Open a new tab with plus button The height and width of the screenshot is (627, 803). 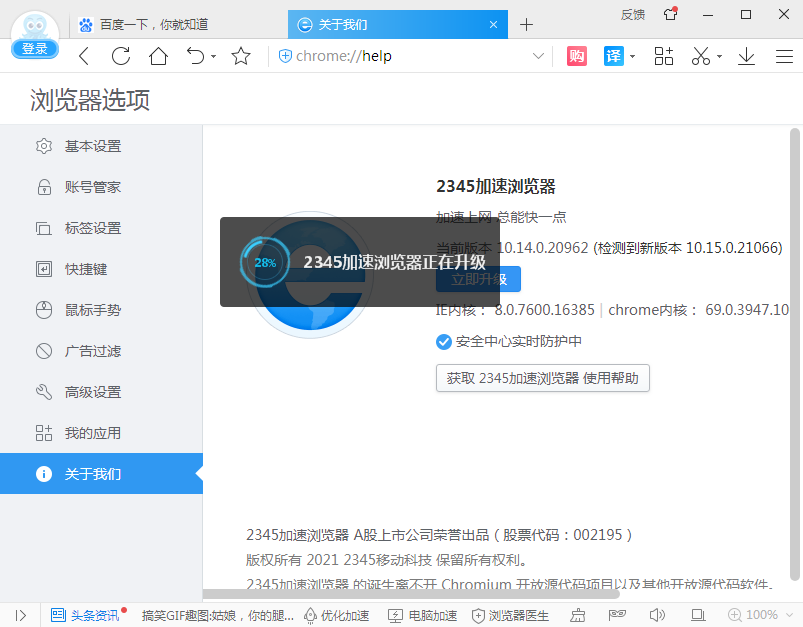click(x=526, y=25)
